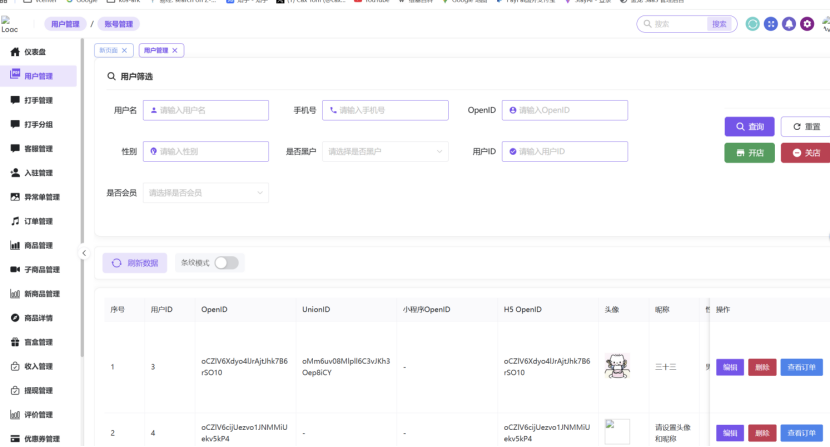Focus the 用户名 input field
830x447 pixels.
tap(205, 110)
